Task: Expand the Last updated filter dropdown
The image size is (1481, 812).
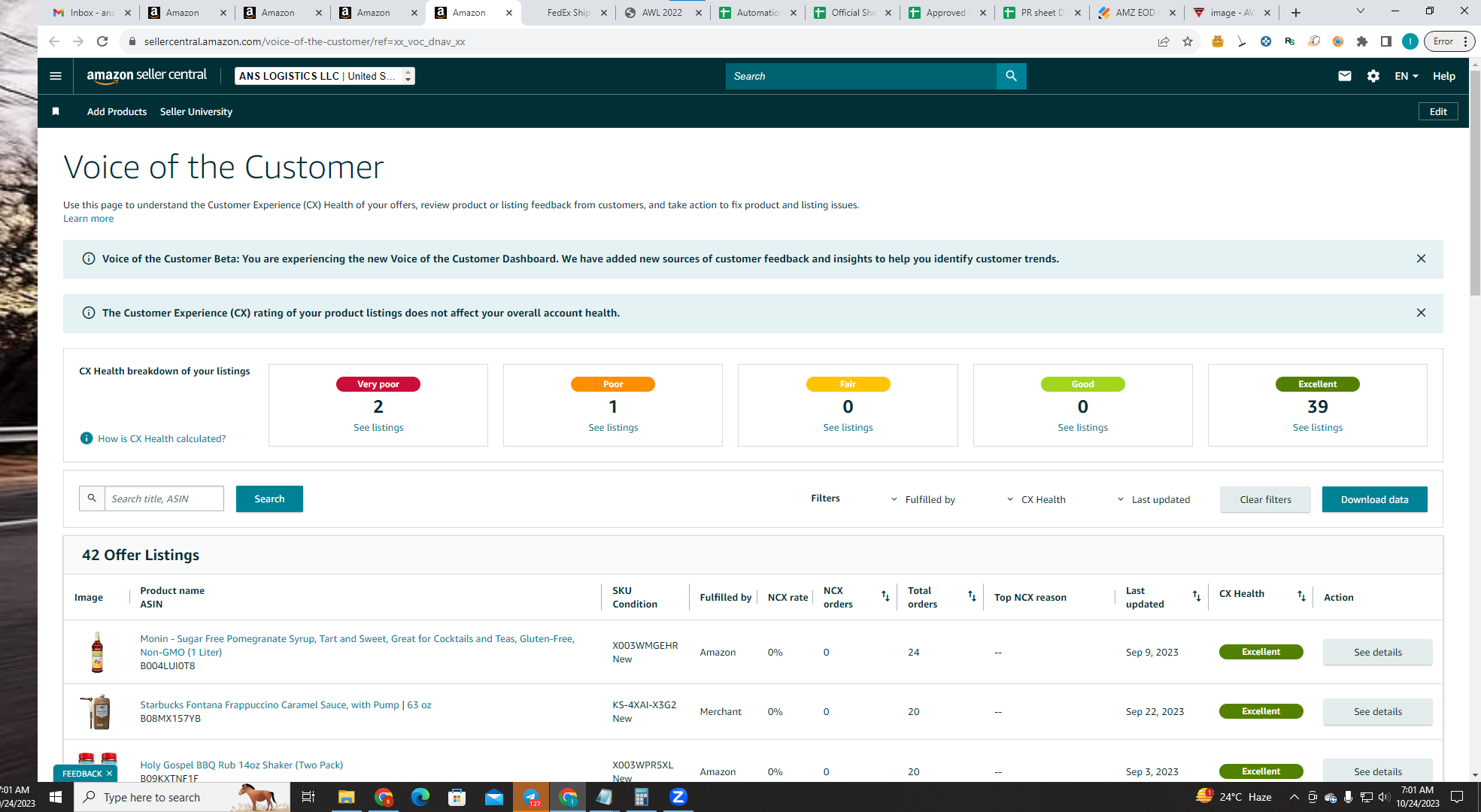Action: point(1153,499)
